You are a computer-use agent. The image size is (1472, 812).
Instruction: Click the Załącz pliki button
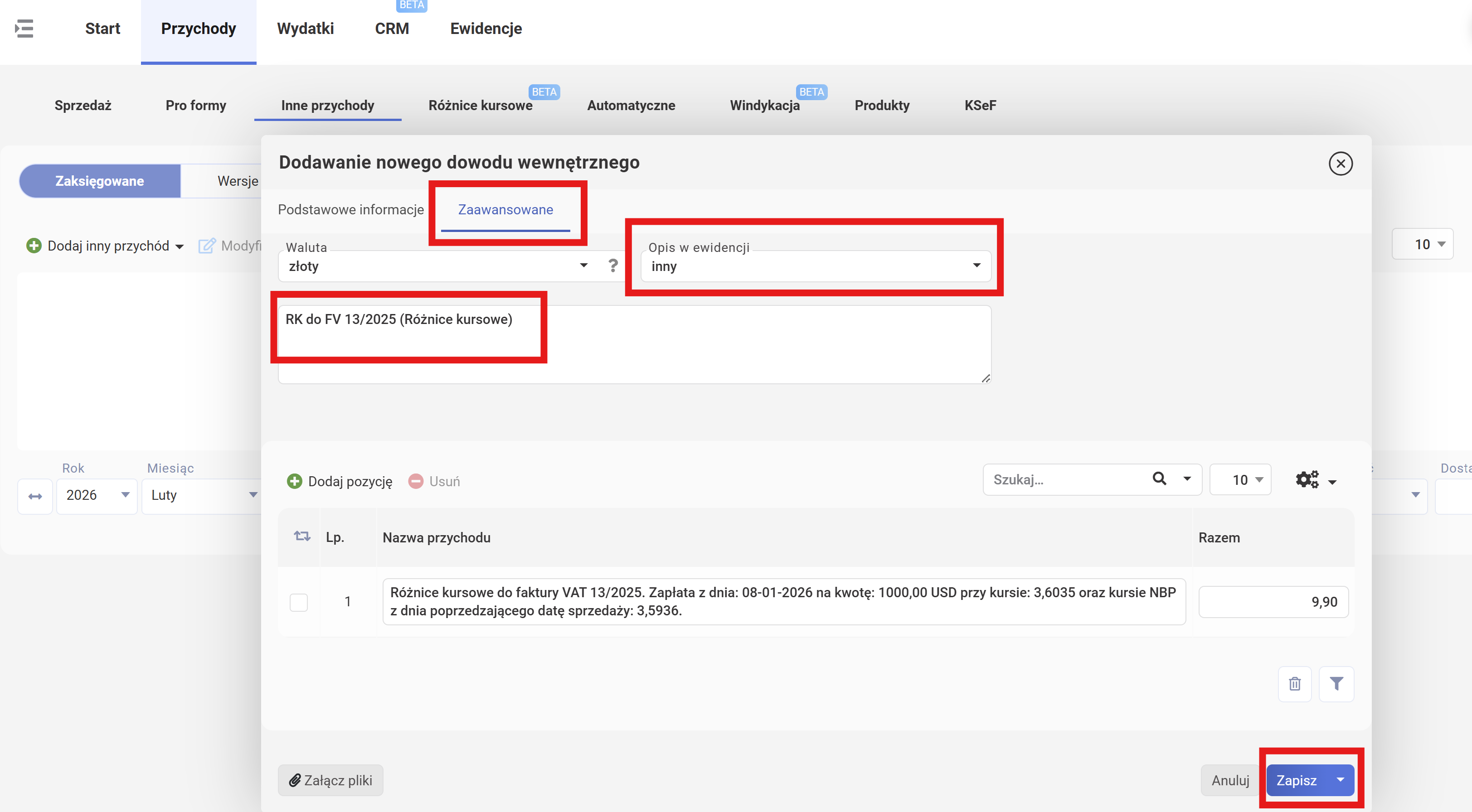[330, 780]
